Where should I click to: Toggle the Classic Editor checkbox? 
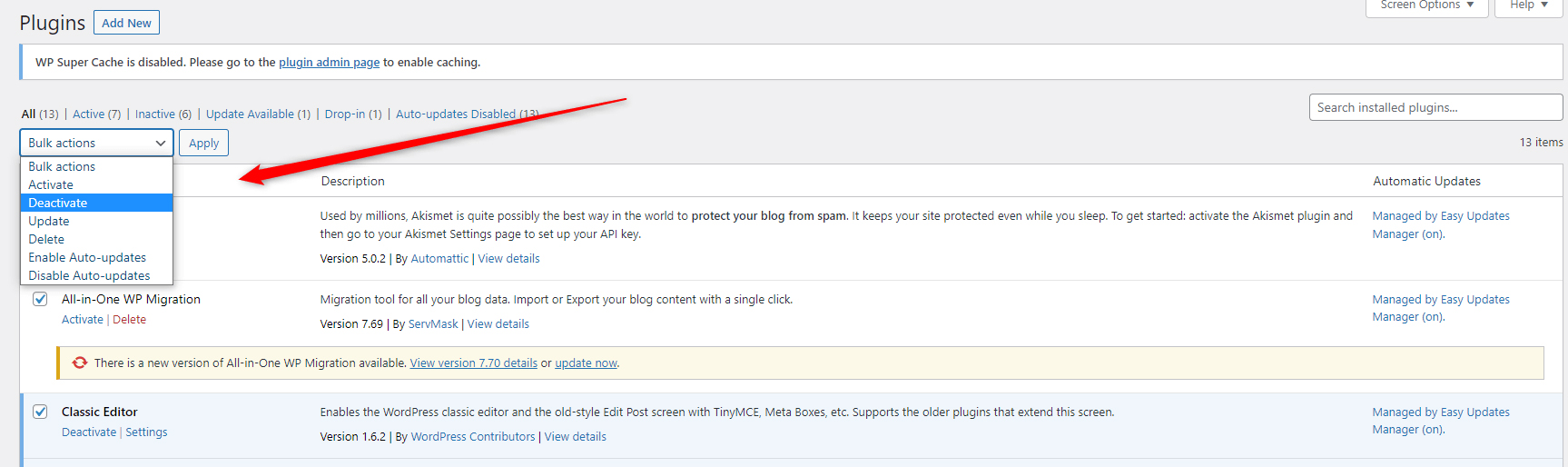pos(40,412)
